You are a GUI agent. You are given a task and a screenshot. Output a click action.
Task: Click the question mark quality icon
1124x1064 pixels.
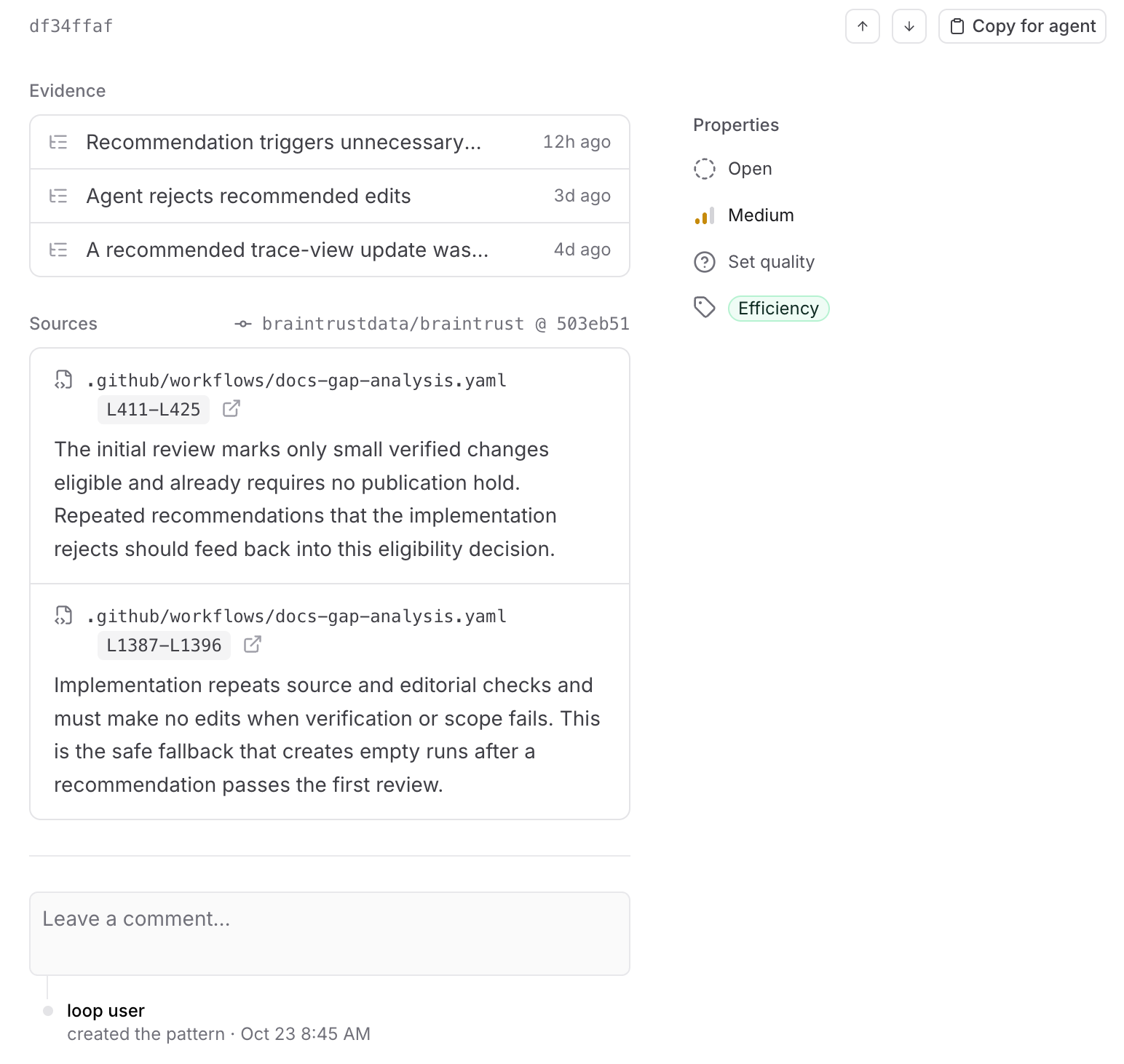pos(705,262)
